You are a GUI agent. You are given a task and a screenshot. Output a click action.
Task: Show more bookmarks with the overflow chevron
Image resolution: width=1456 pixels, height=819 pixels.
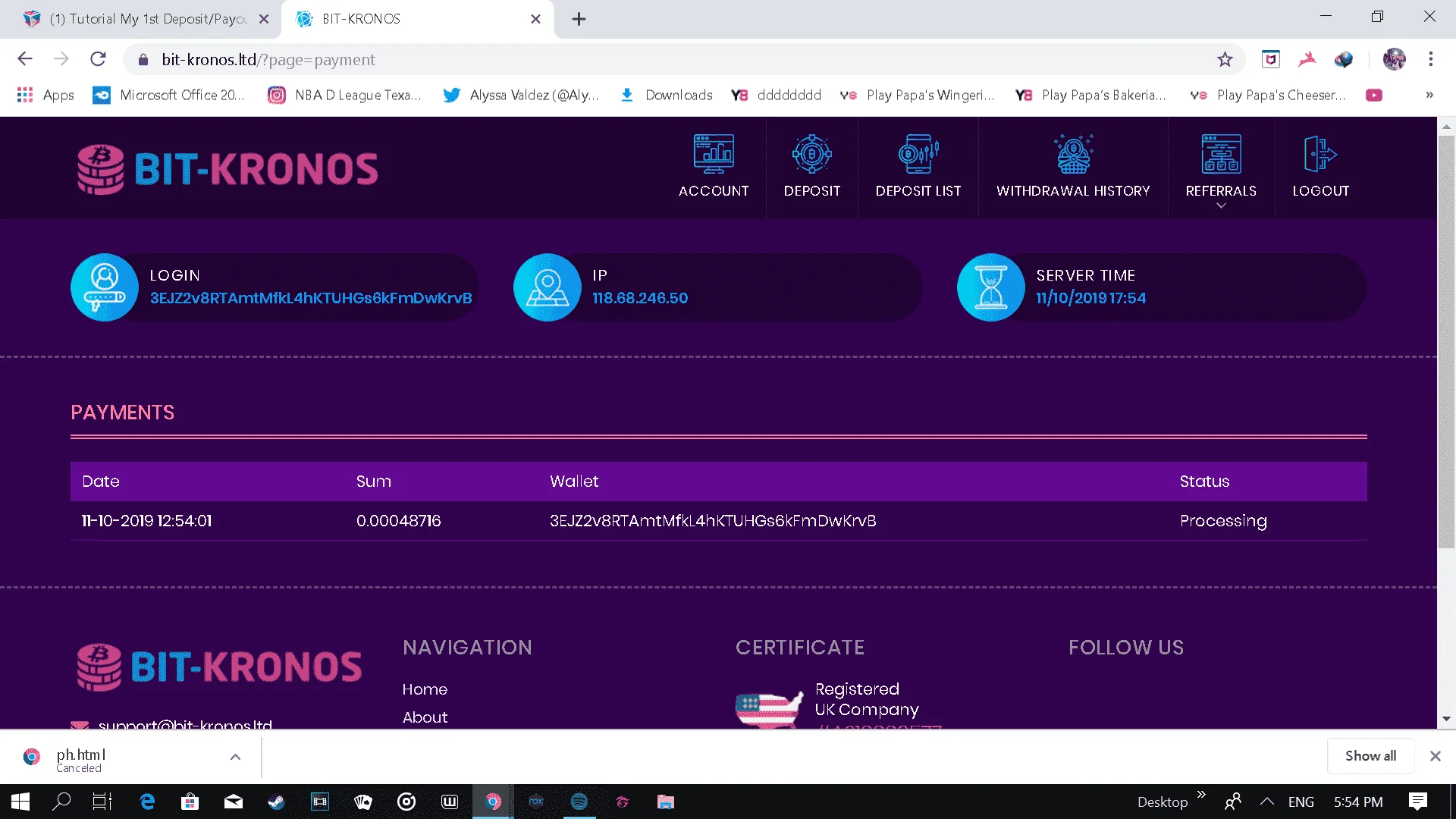point(1429,95)
